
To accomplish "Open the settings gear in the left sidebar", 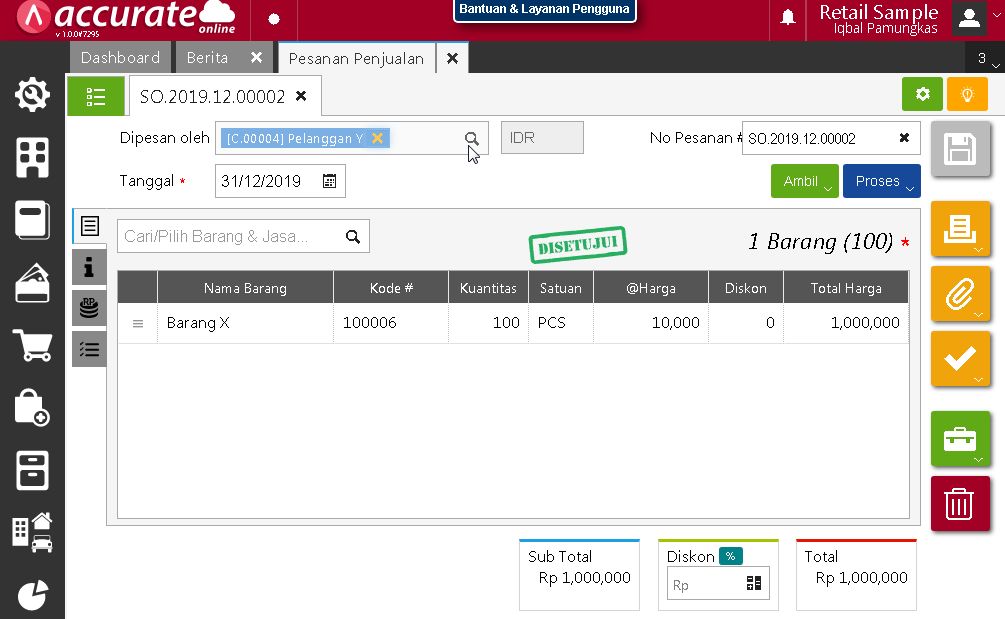I will 32,95.
